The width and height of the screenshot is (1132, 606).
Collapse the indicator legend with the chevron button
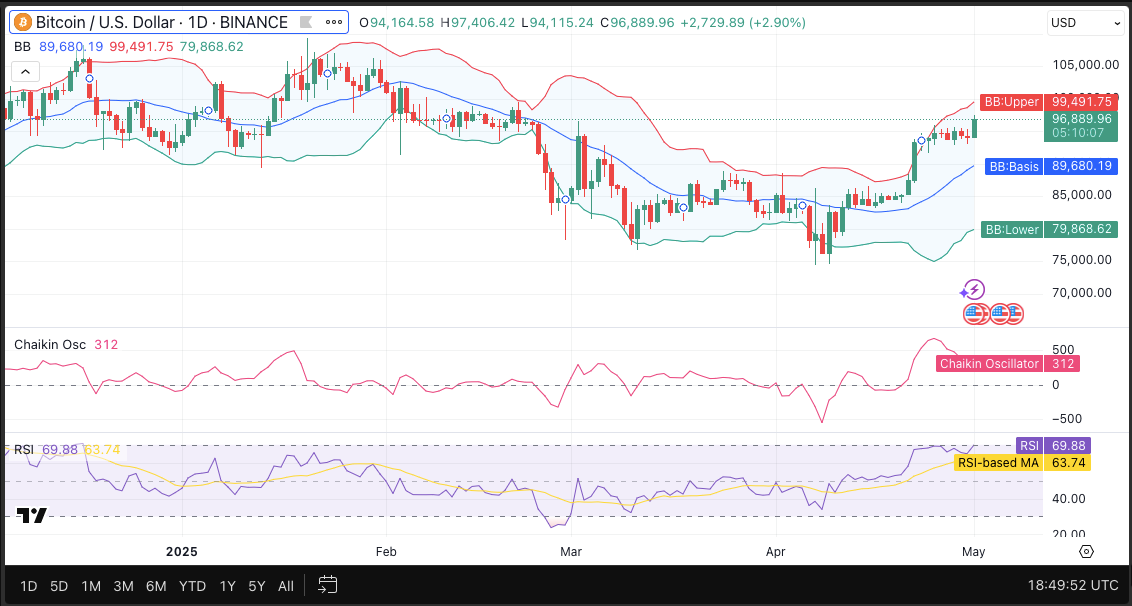pyautogui.click(x=25, y=72)
